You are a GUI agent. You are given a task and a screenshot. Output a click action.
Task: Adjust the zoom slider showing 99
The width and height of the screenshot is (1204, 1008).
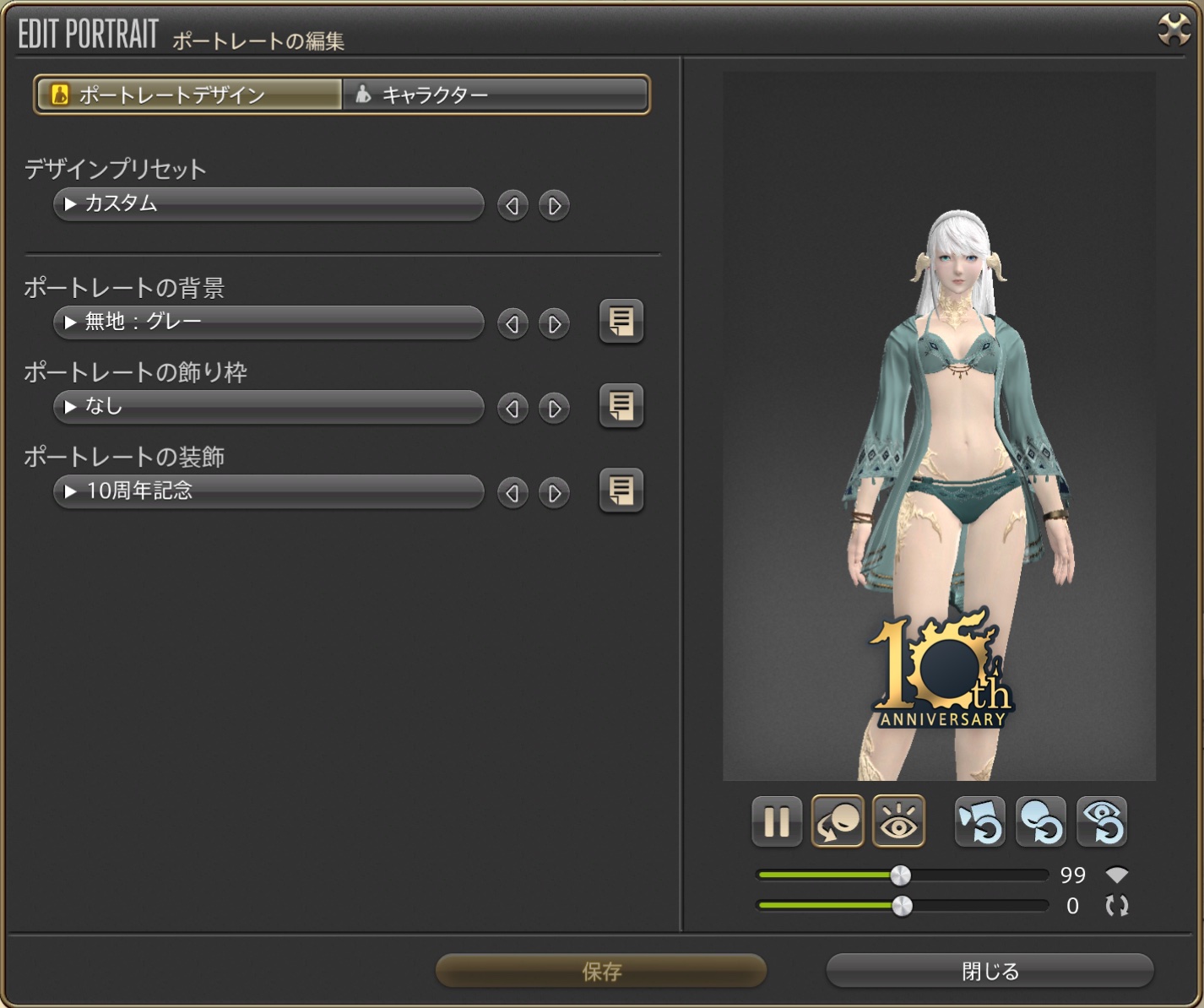click(902, 875)
